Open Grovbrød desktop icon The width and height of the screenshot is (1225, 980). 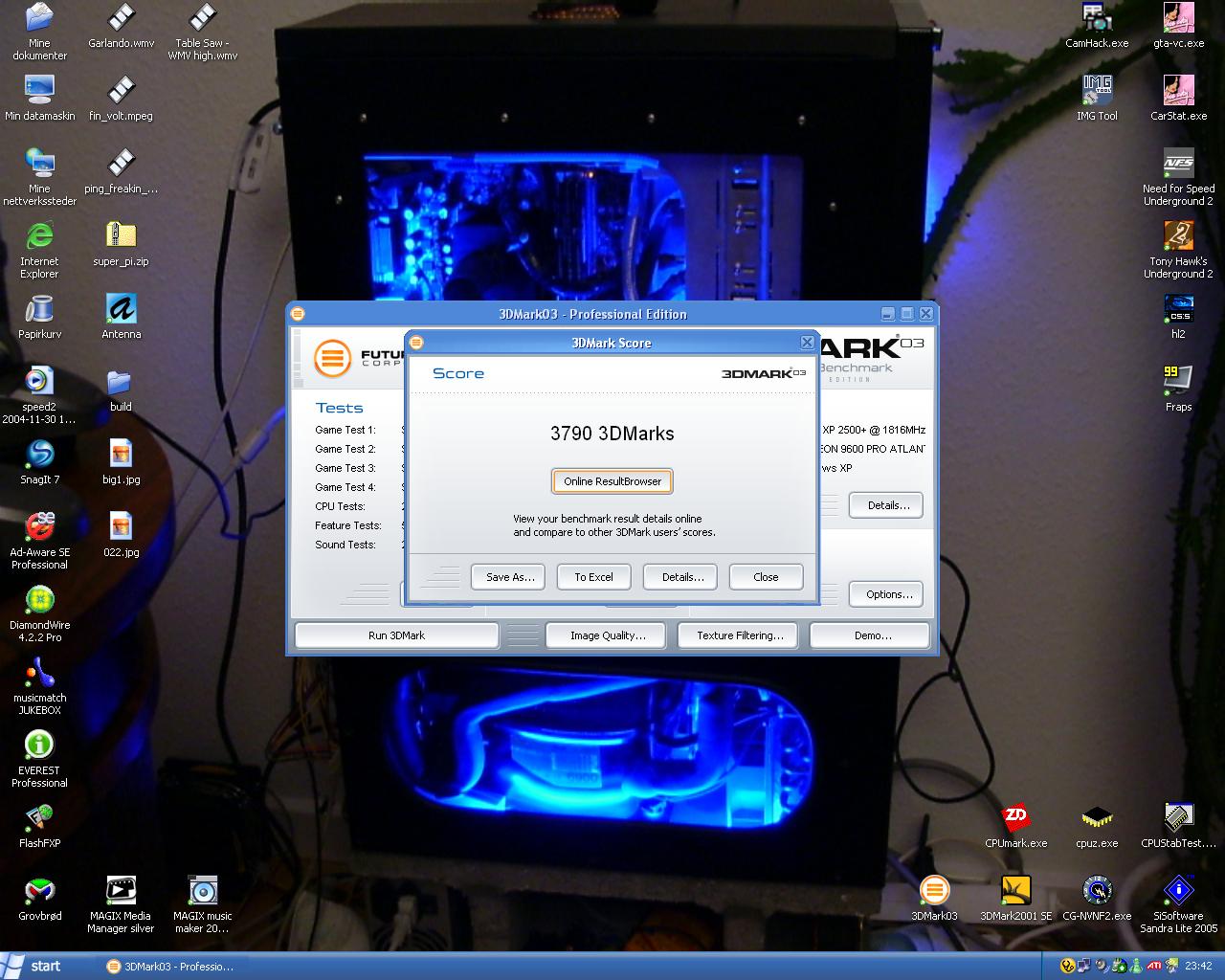click(x=39, y=891)
